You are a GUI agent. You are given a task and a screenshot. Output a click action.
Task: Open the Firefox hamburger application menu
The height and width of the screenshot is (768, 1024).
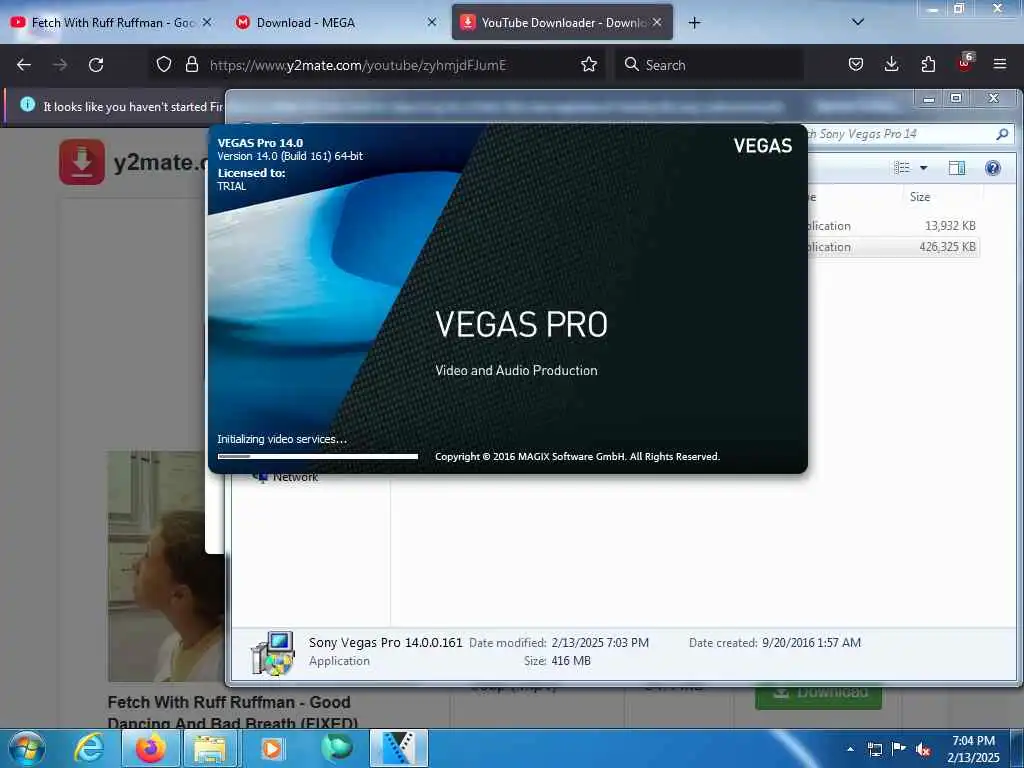coord(1000,64)
